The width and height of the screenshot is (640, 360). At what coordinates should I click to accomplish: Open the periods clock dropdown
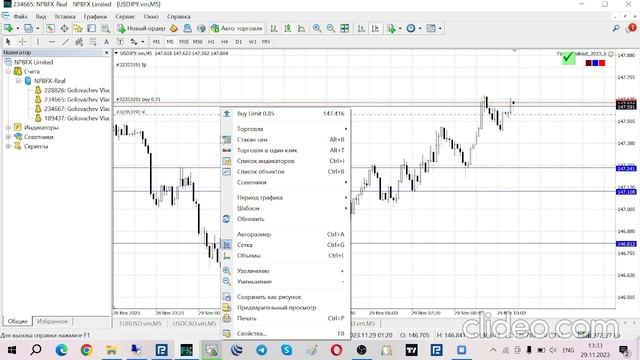coord(413,28)
